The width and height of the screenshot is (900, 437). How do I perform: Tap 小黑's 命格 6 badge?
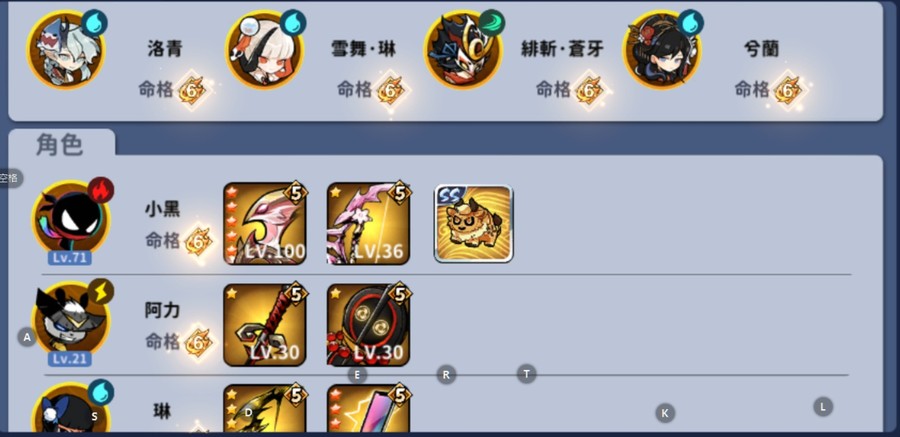pyautogui.click(x=199, y=242)
